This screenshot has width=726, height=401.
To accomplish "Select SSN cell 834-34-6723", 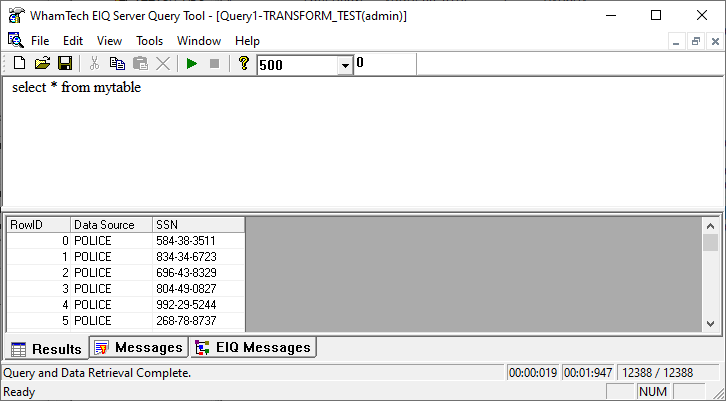I will 199,257.
